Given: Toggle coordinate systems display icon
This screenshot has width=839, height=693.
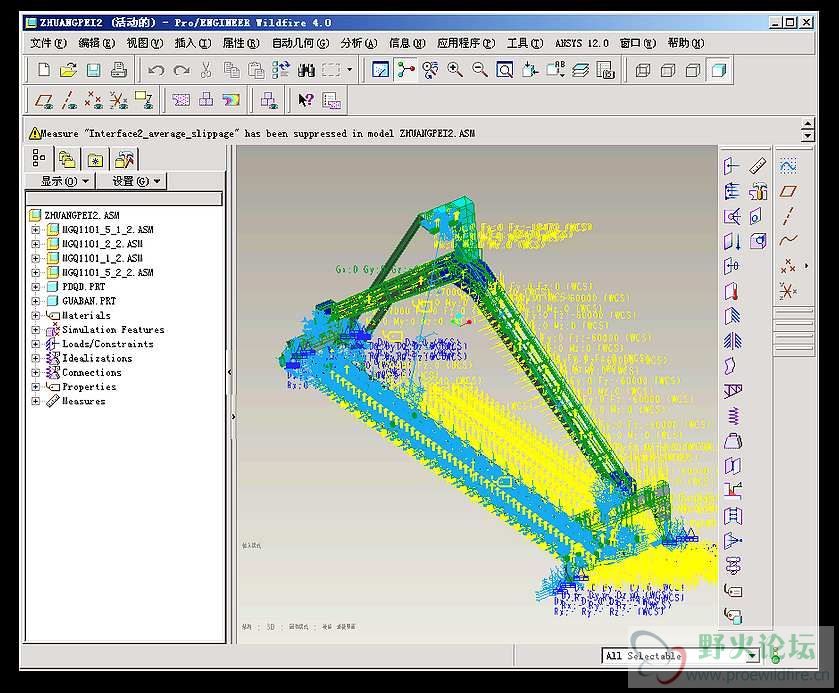Looking at the screenshot, I should pyautogui.click(x=119, y=100).
